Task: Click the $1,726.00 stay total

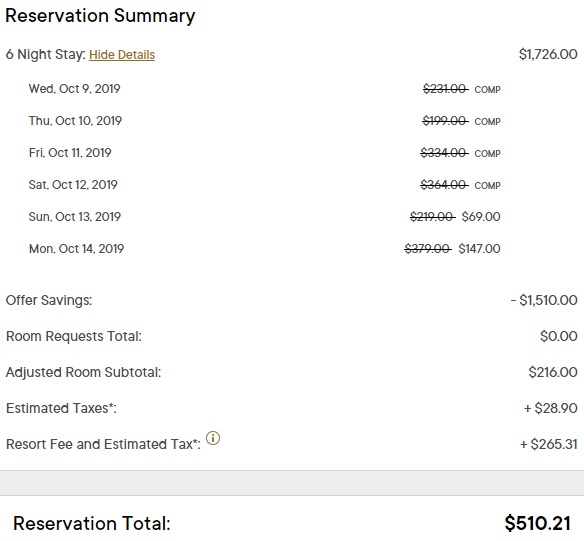Action: (548, 54)
